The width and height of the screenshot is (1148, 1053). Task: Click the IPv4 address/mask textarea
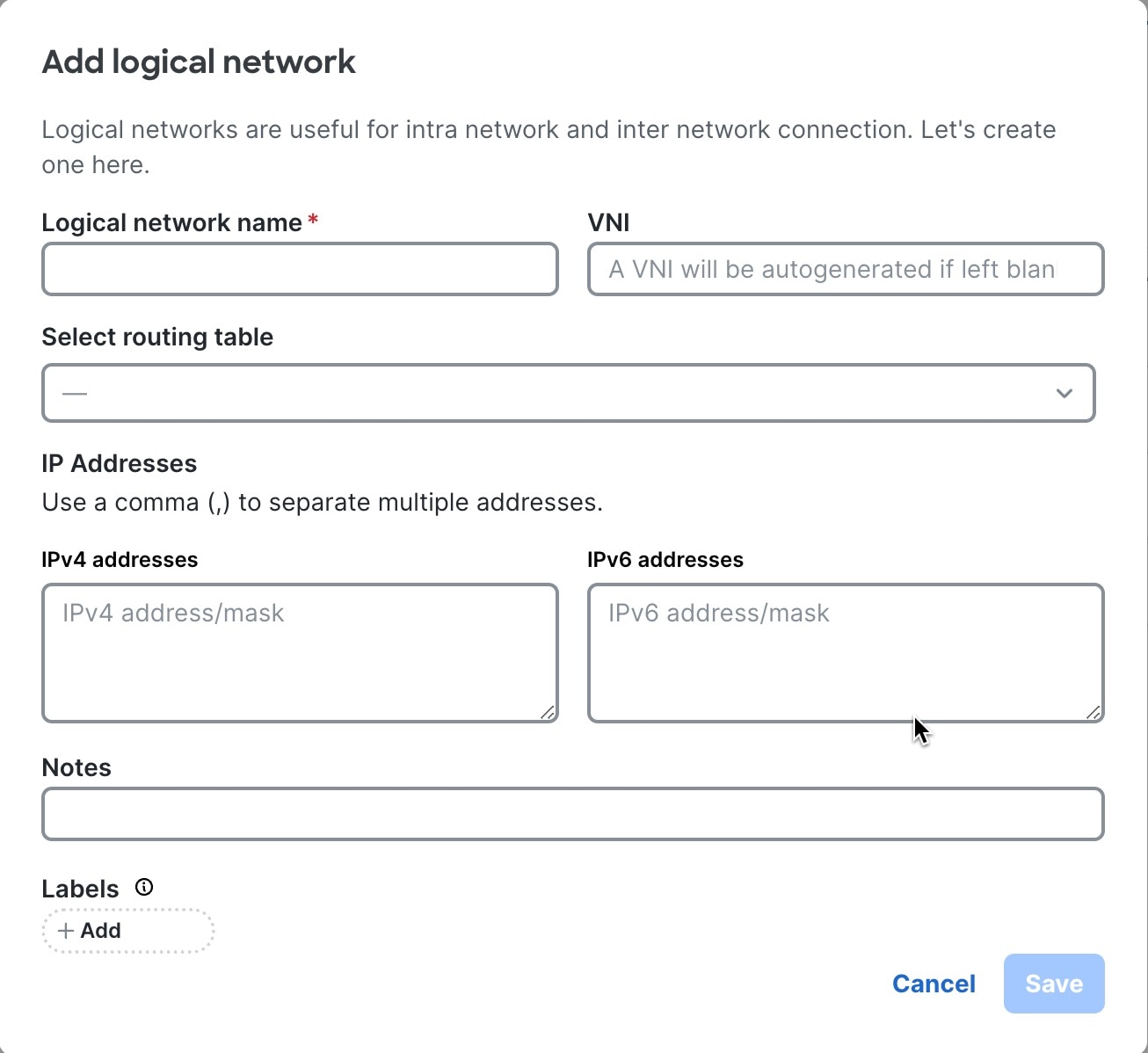click(x=300, y=653)
